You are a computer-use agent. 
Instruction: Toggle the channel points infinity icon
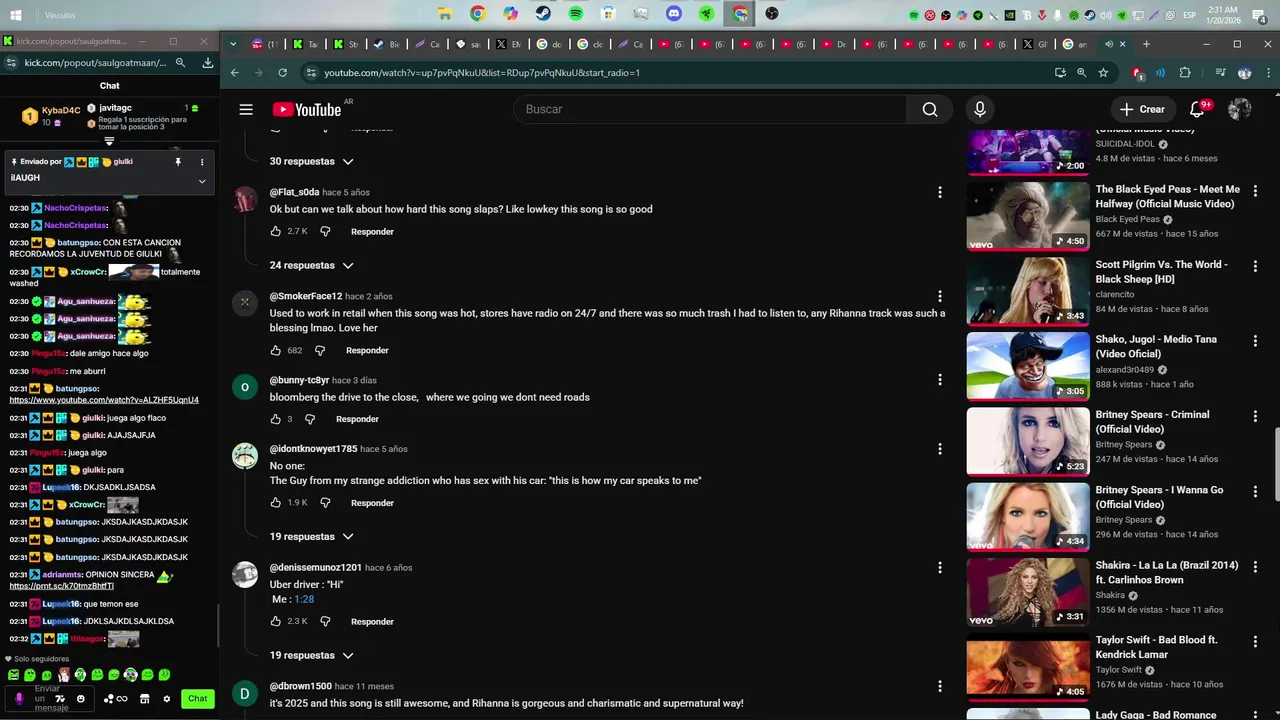(122, 699)
